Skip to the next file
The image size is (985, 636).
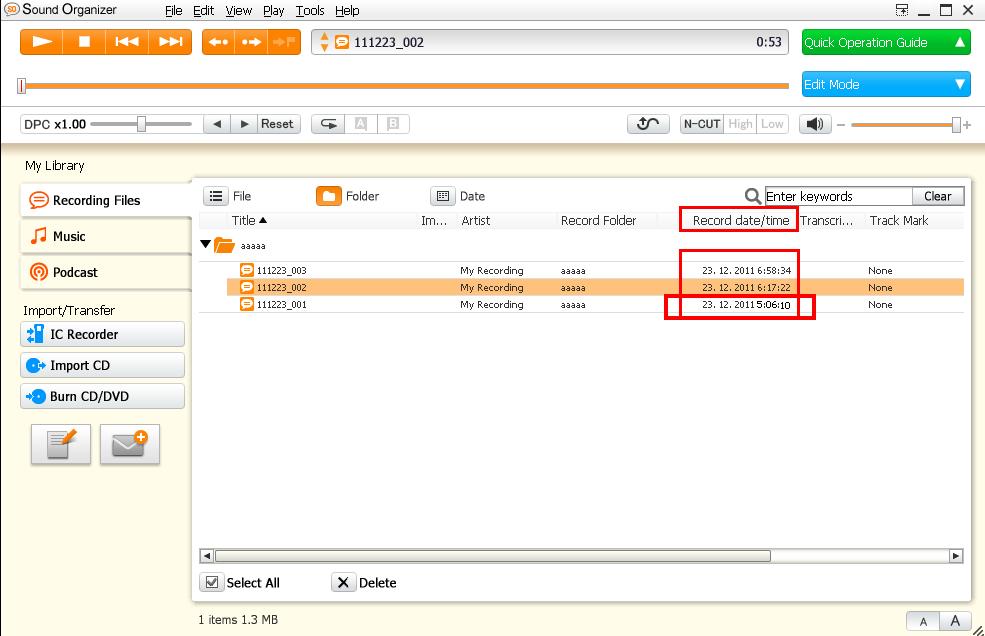point(170,42)
